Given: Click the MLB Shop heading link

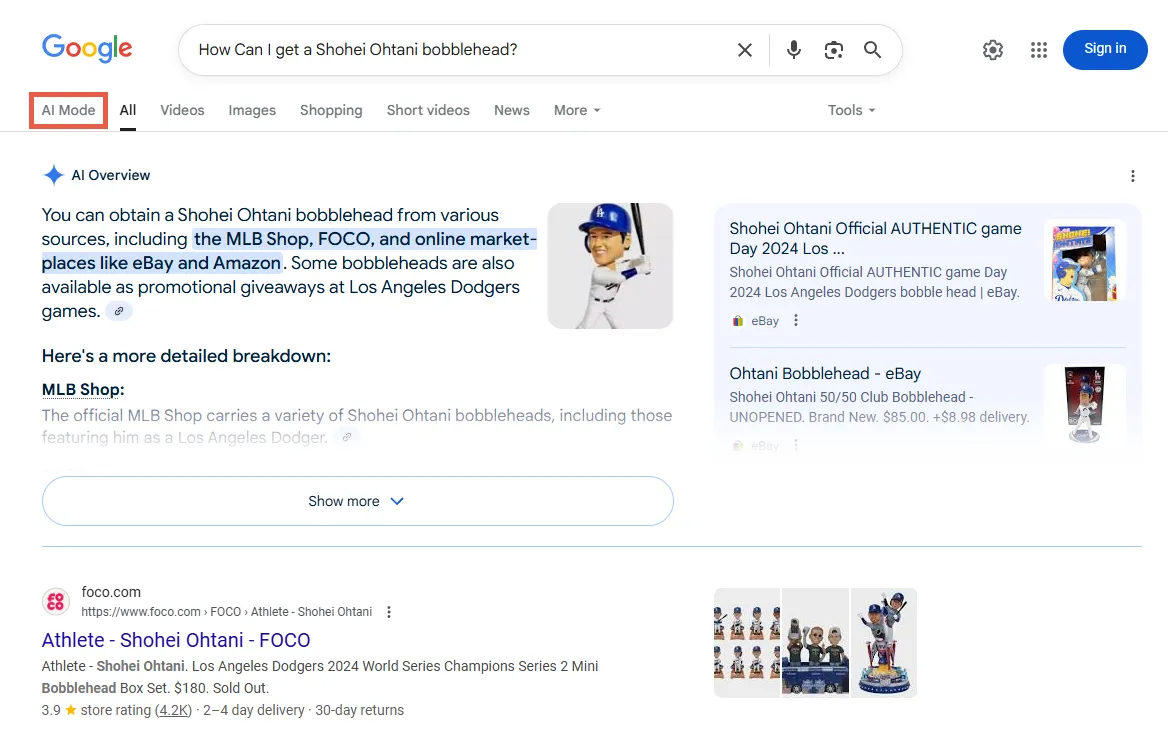Looking at the screenshot, I should point(83,390).
